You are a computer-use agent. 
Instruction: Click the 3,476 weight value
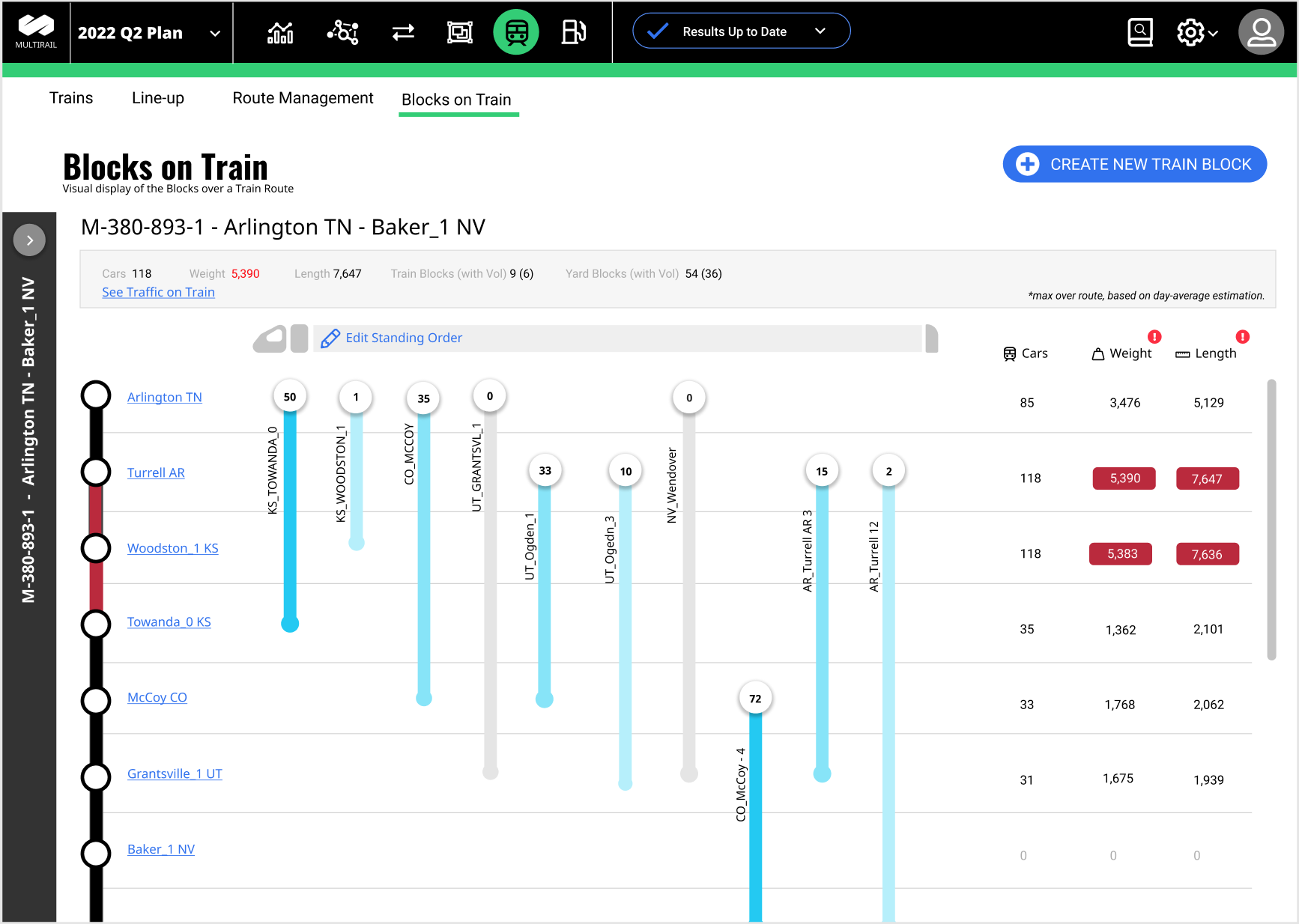tap(1125, 403)
